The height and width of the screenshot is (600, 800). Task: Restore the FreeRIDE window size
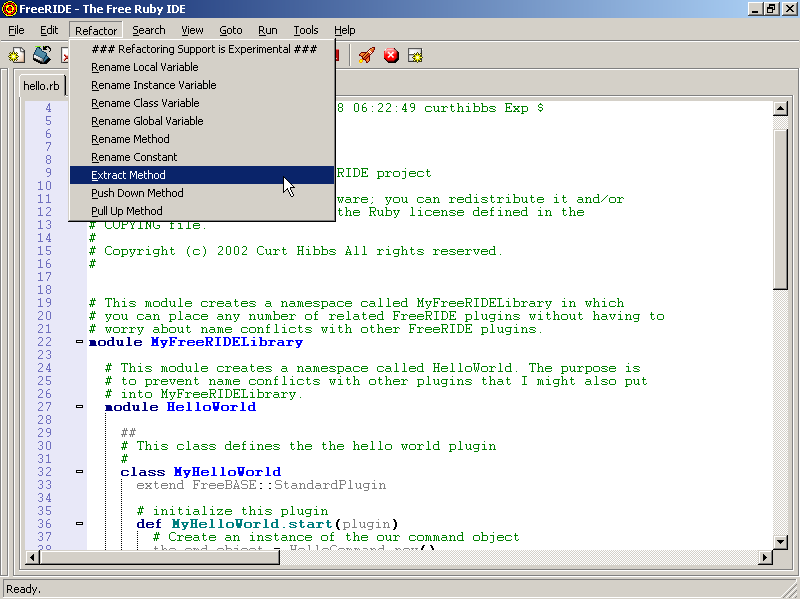pos(771,9)
